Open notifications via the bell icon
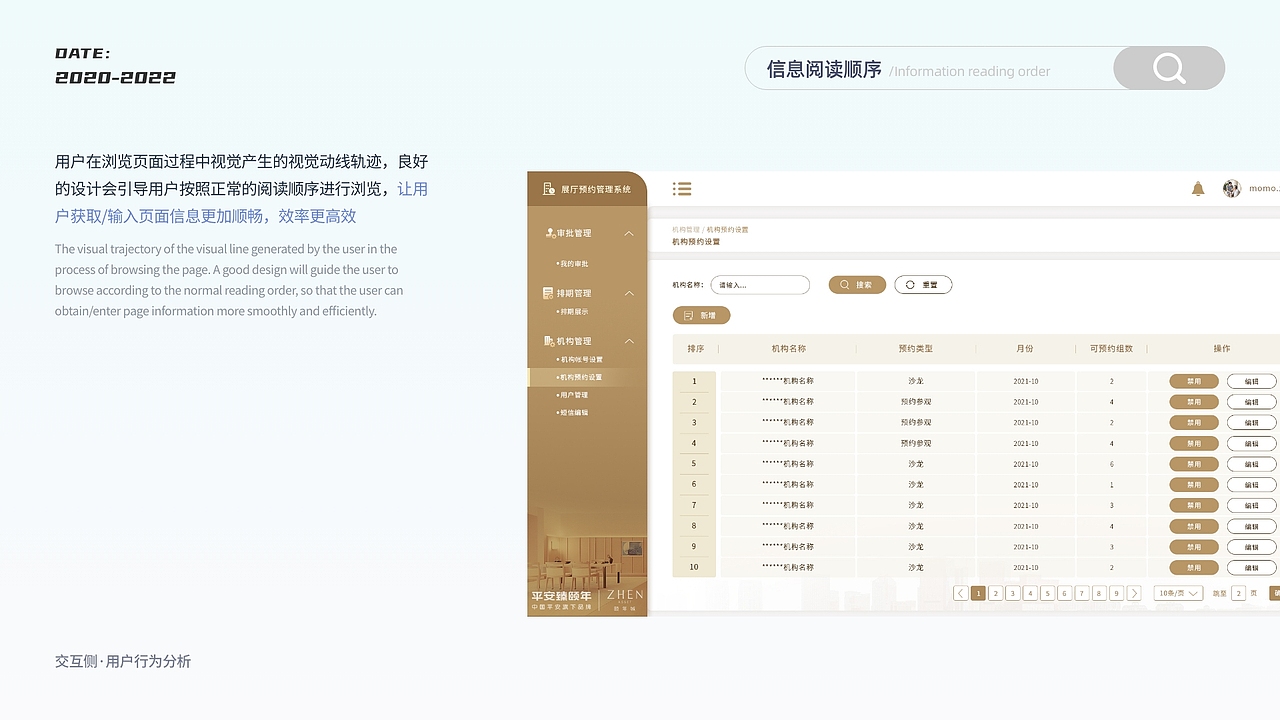This screenshot has height=720, width=1280. pos(1198,189)
